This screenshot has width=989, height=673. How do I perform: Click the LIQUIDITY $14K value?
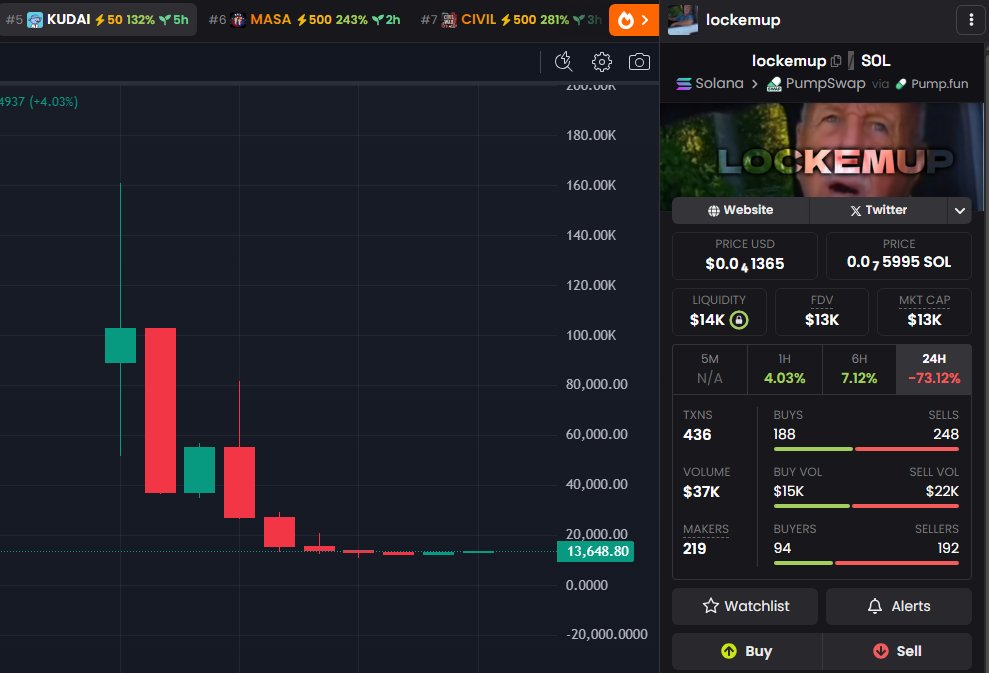tap(707, 320)
